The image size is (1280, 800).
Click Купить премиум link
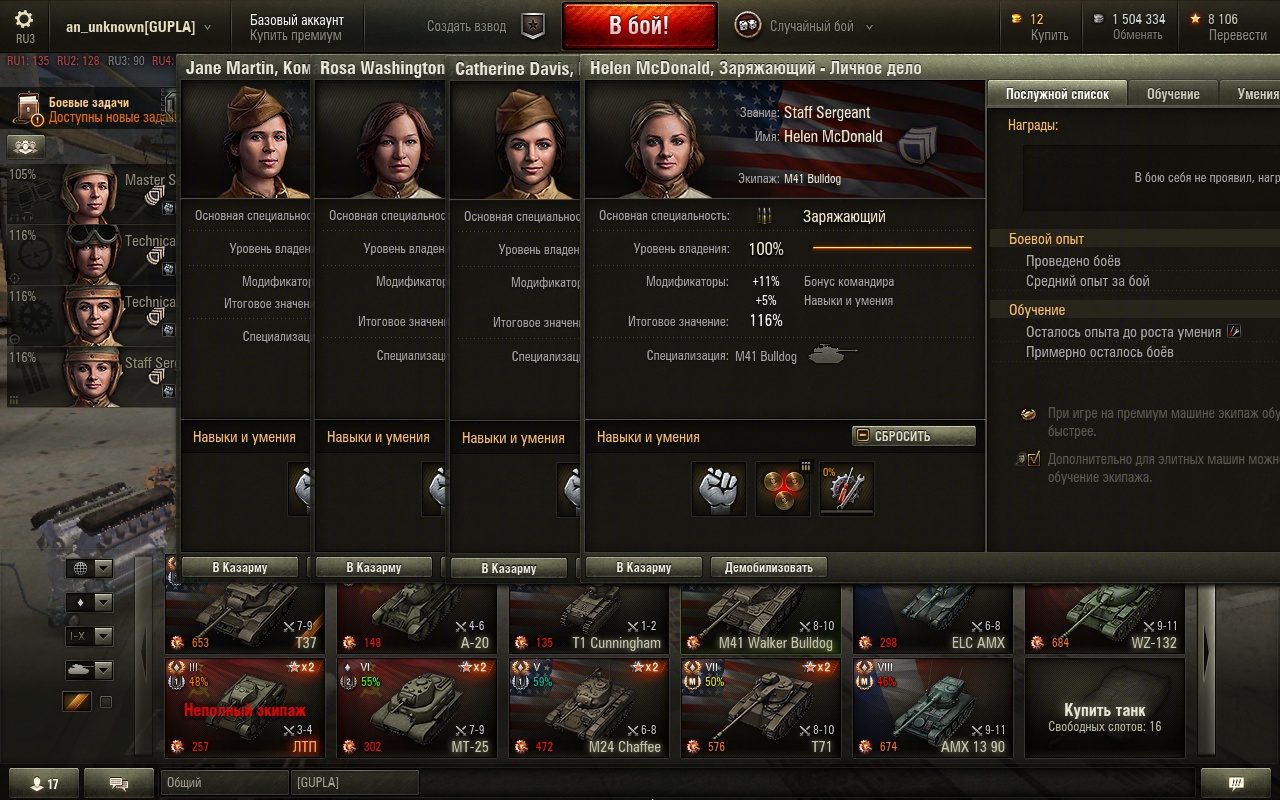tap(296, 35)
